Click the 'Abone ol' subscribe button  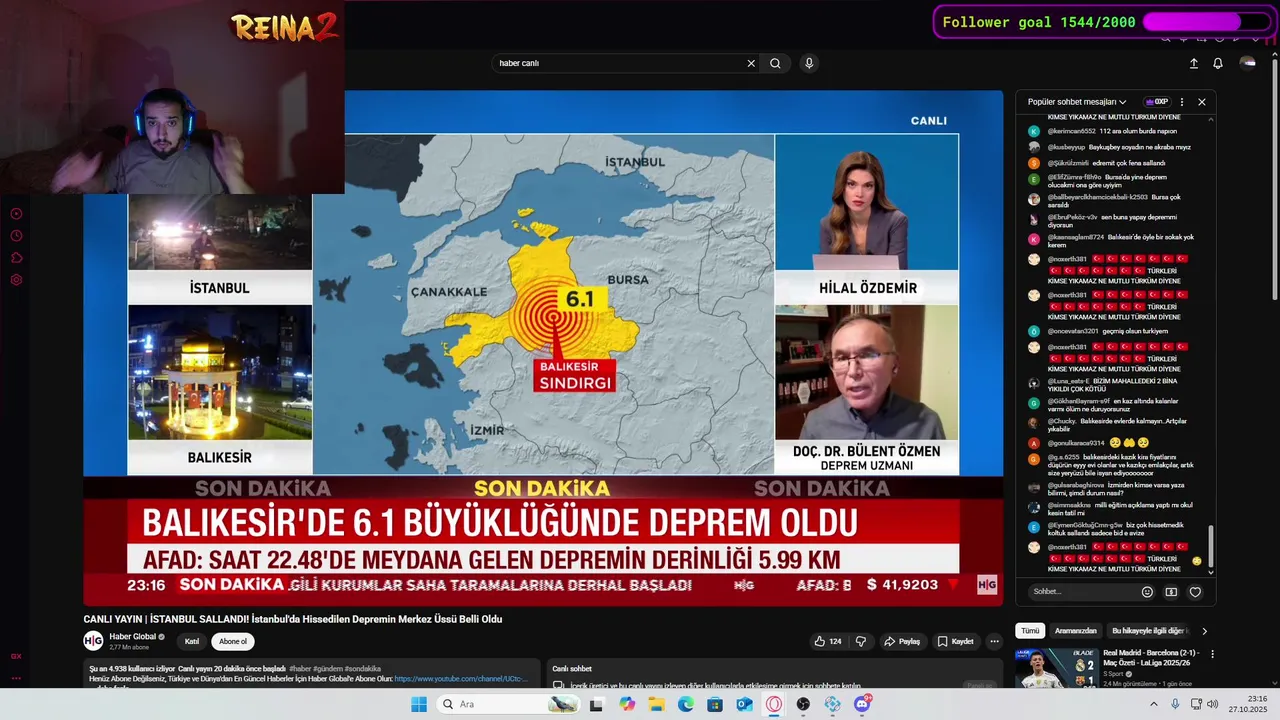pos(232,641)
